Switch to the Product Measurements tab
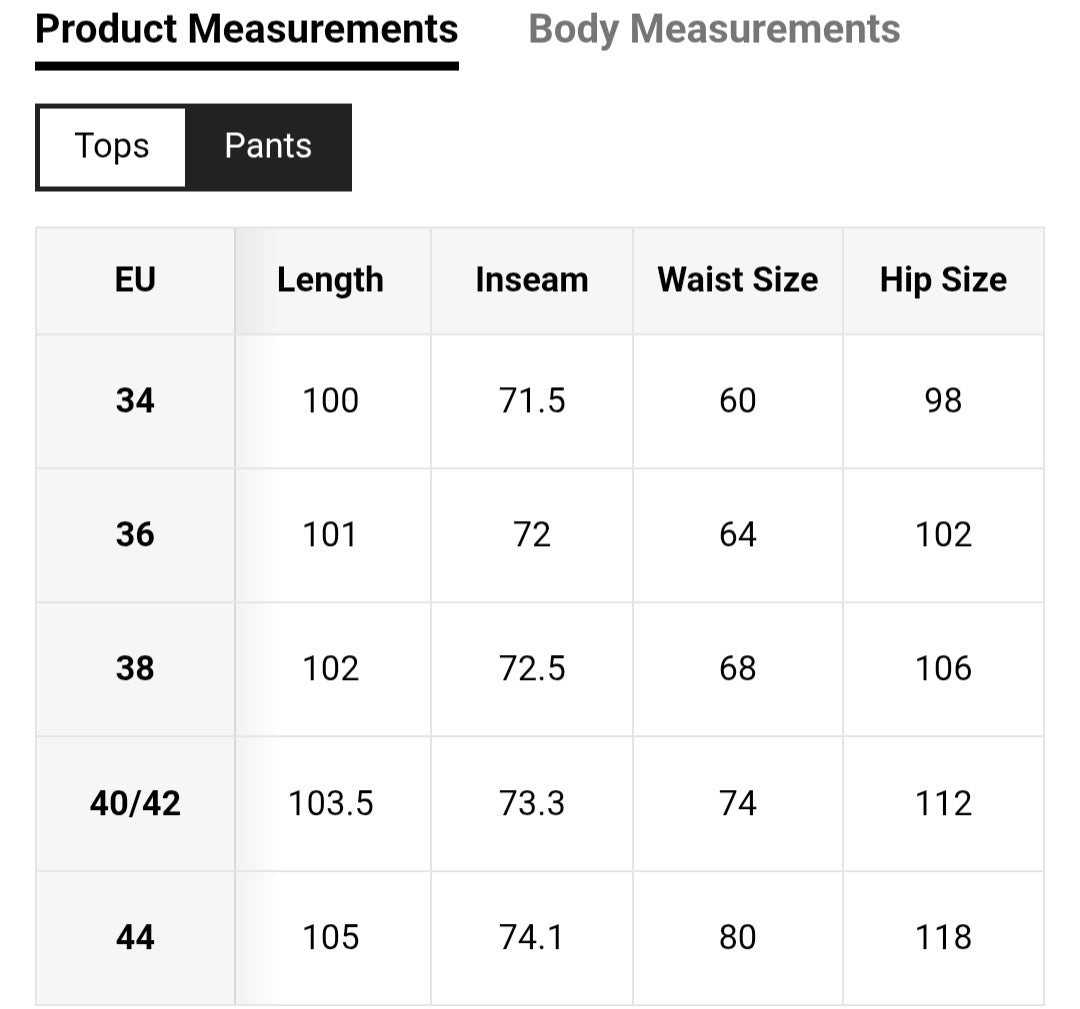The width and height of the screenshot is (1080, 1009). pyautogui.click(x=246, y=30)
